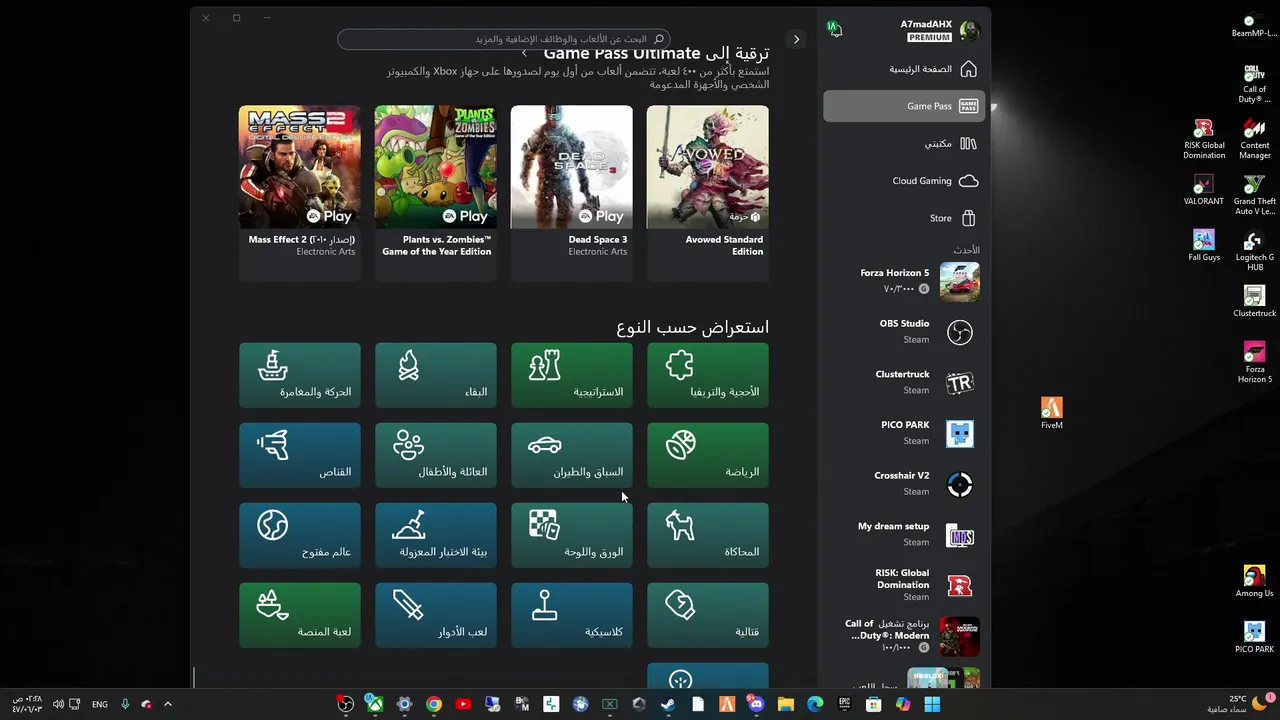Open RISK: Global Domination in recent list
This screenshot has width=1280, height=720.
904,585
